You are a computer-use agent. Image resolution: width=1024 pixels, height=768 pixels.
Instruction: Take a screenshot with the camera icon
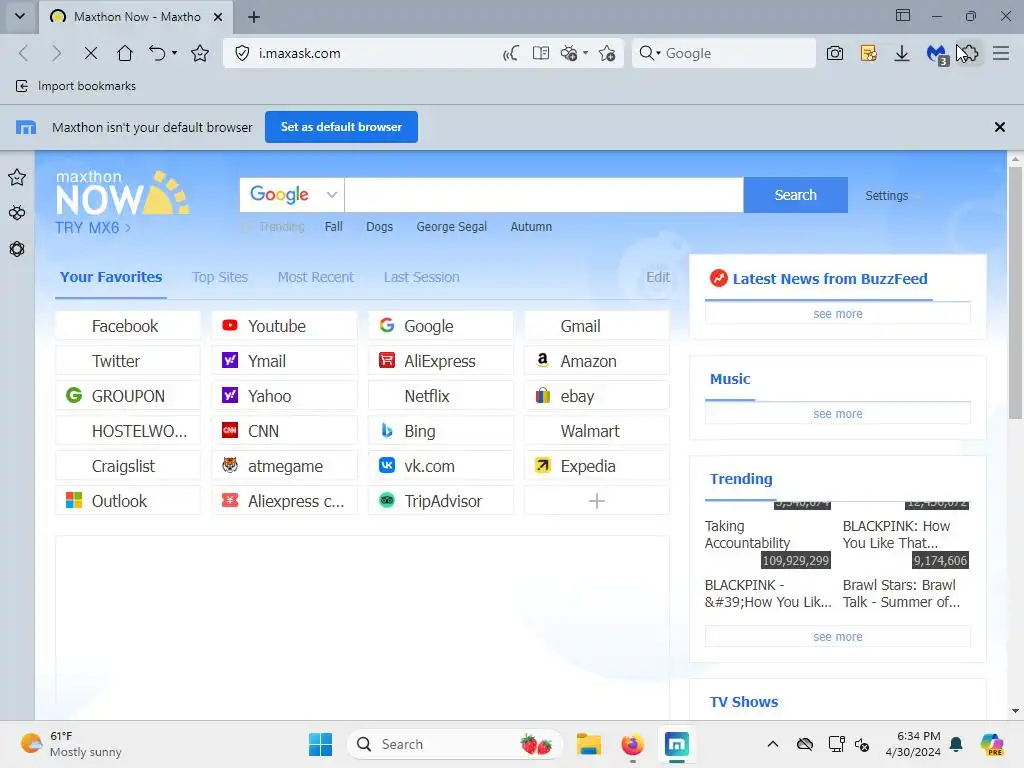(x=835, y=53)
